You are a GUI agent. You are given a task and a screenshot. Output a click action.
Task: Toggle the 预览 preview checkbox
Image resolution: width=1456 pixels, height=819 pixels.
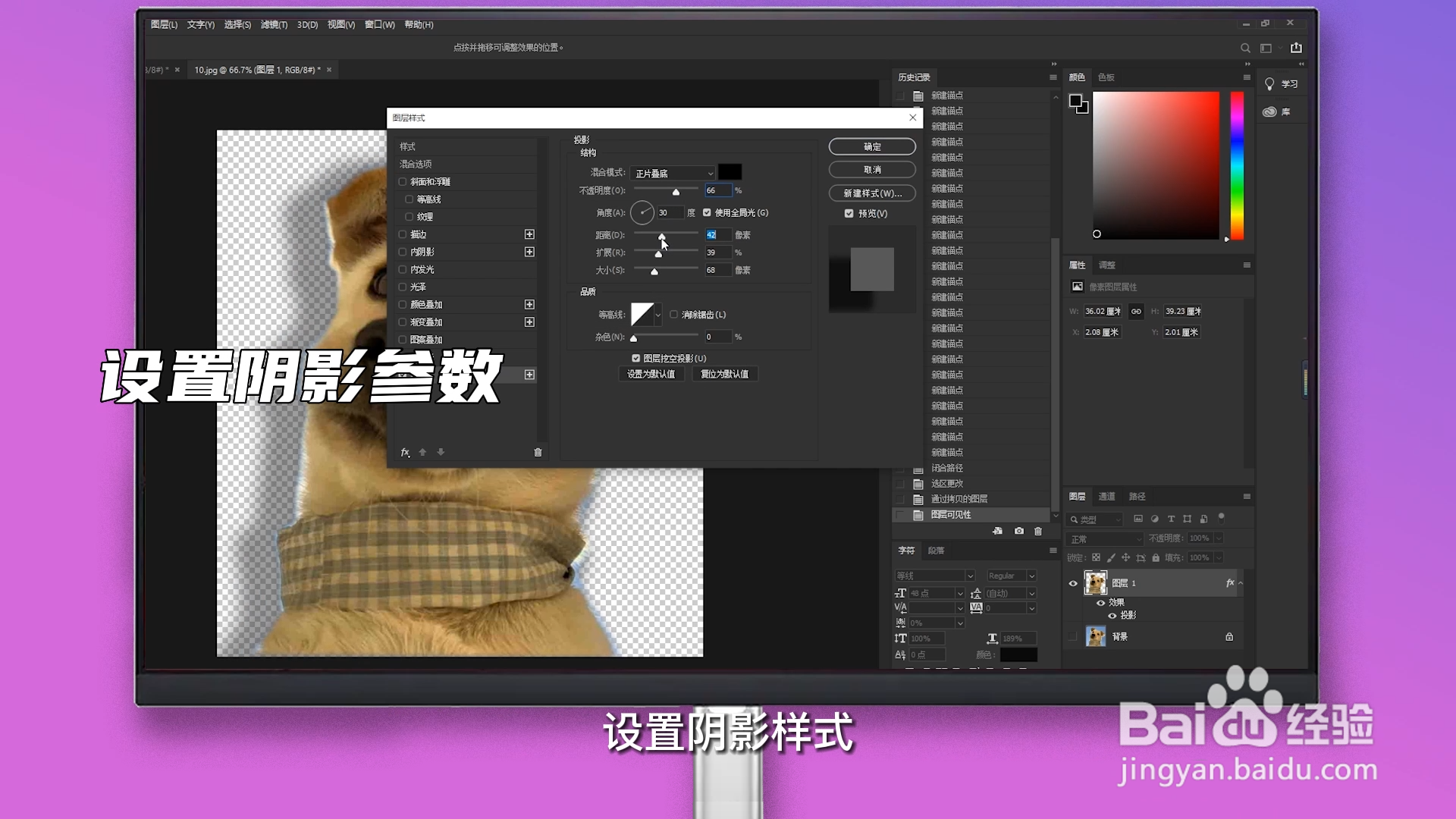pos(849,214)
